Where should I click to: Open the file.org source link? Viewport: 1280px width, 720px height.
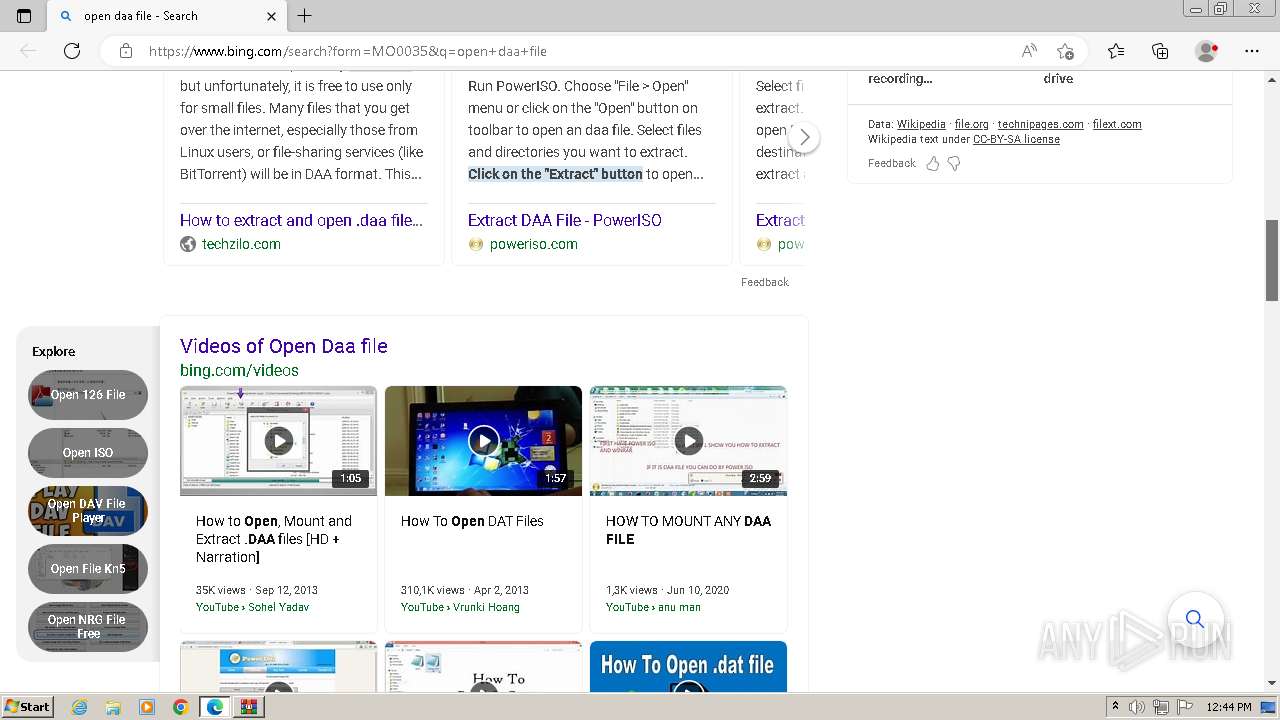(x=971, y=124)
